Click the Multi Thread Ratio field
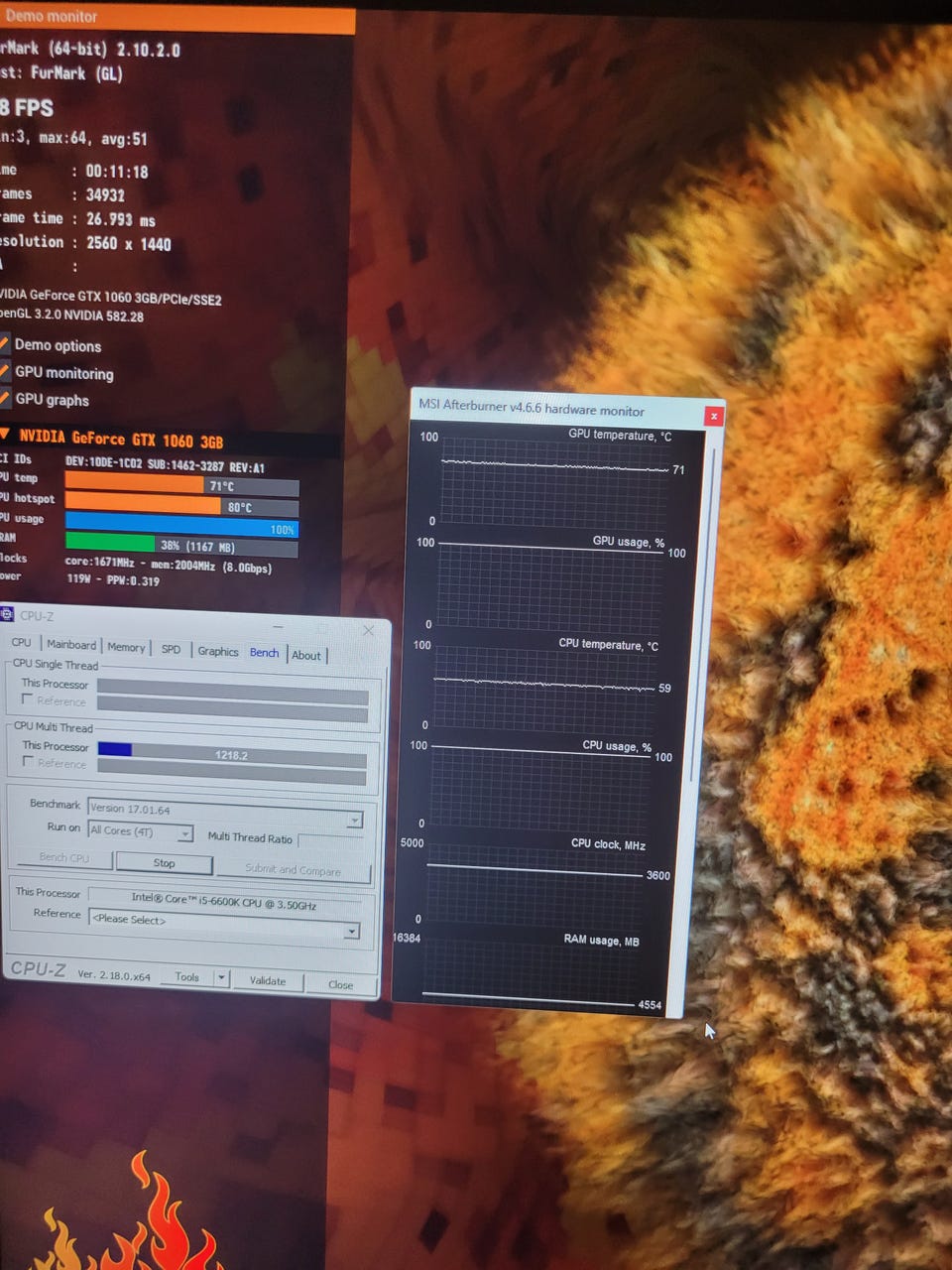The width and height of the screenshot is (952, 1270). click(x=331, y=841)
